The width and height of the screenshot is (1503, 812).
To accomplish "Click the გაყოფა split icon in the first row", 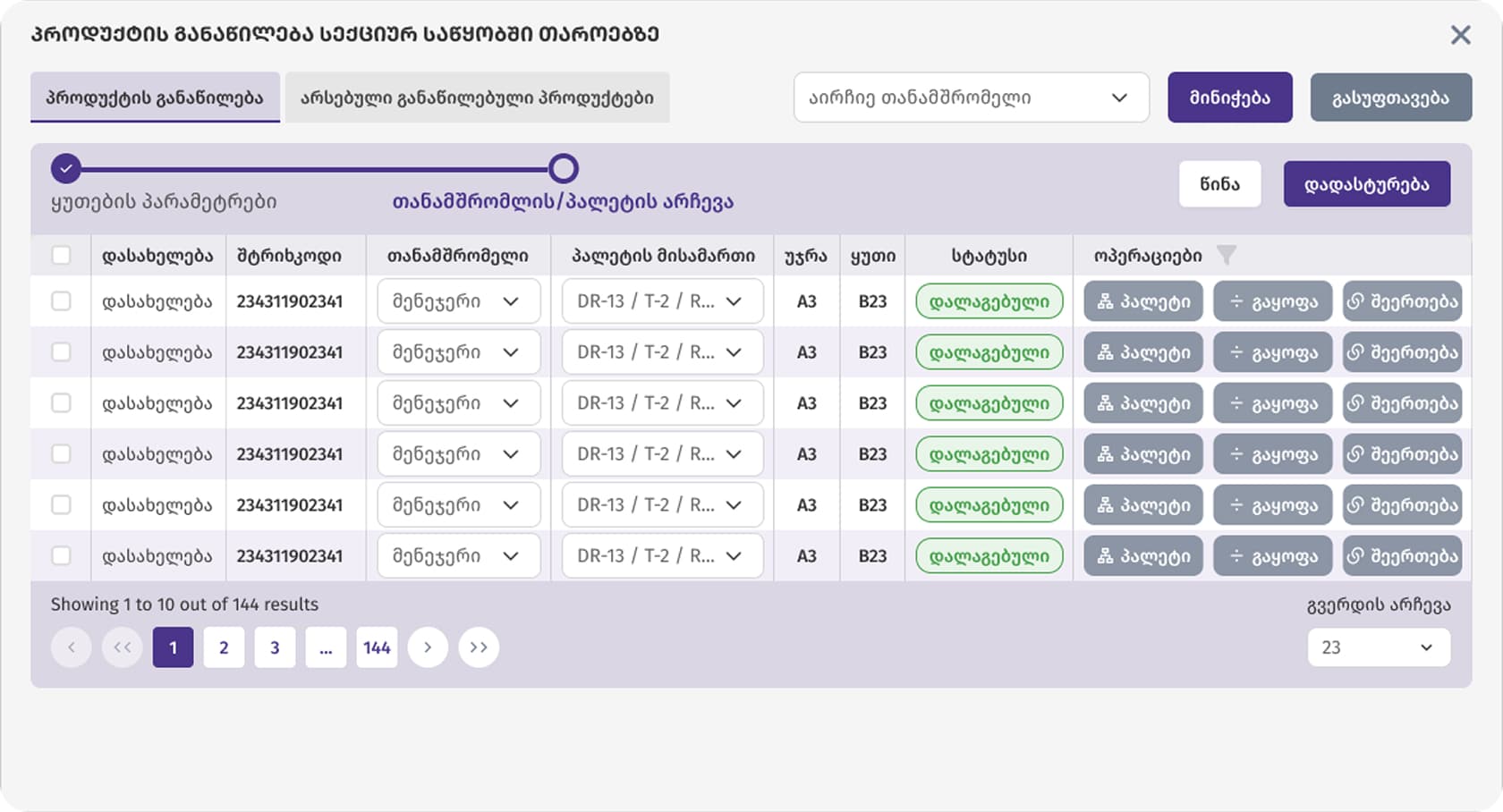I will coord(1272,301).
